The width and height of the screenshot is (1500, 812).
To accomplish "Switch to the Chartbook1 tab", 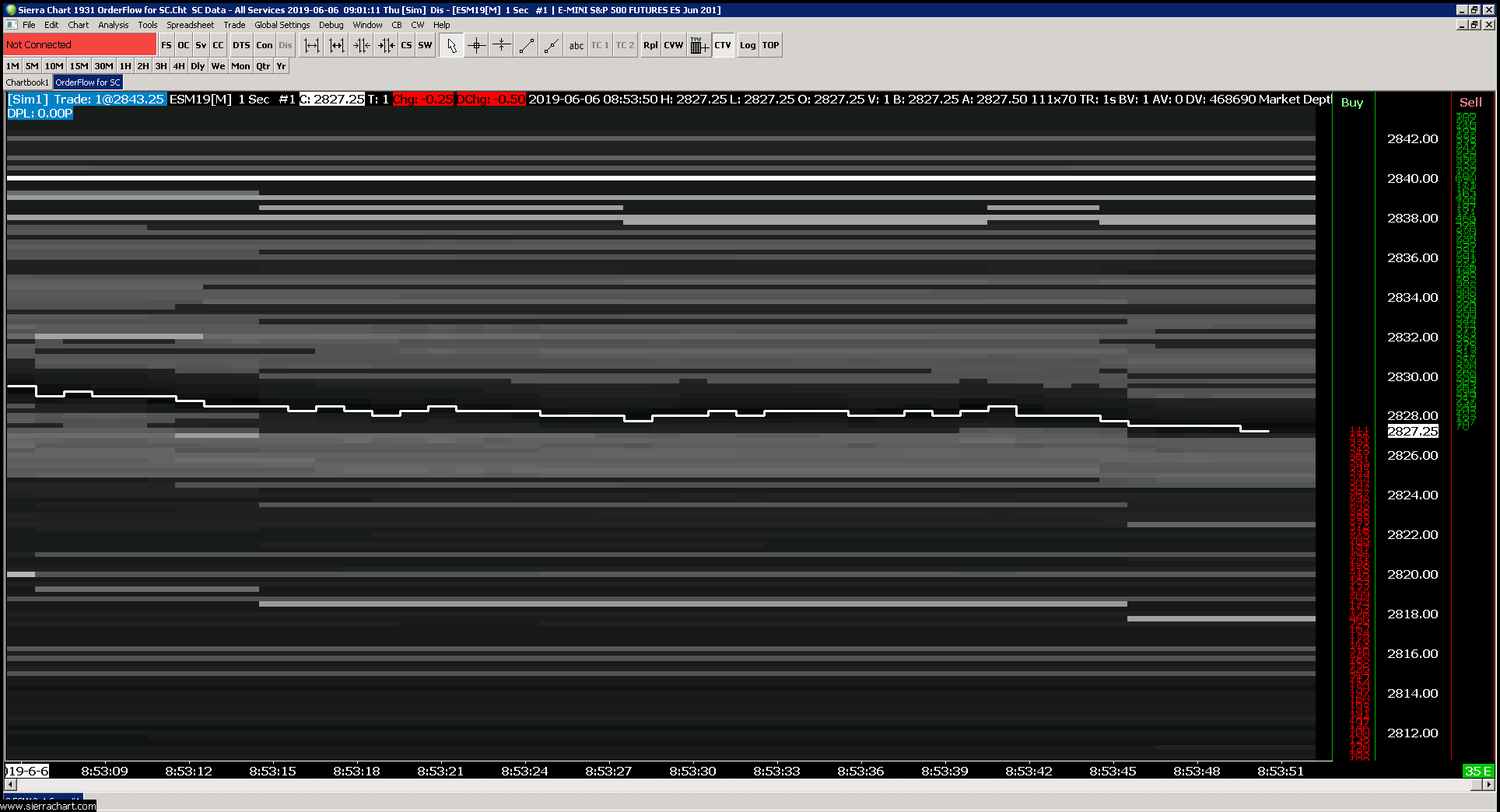I will point(27,82).
